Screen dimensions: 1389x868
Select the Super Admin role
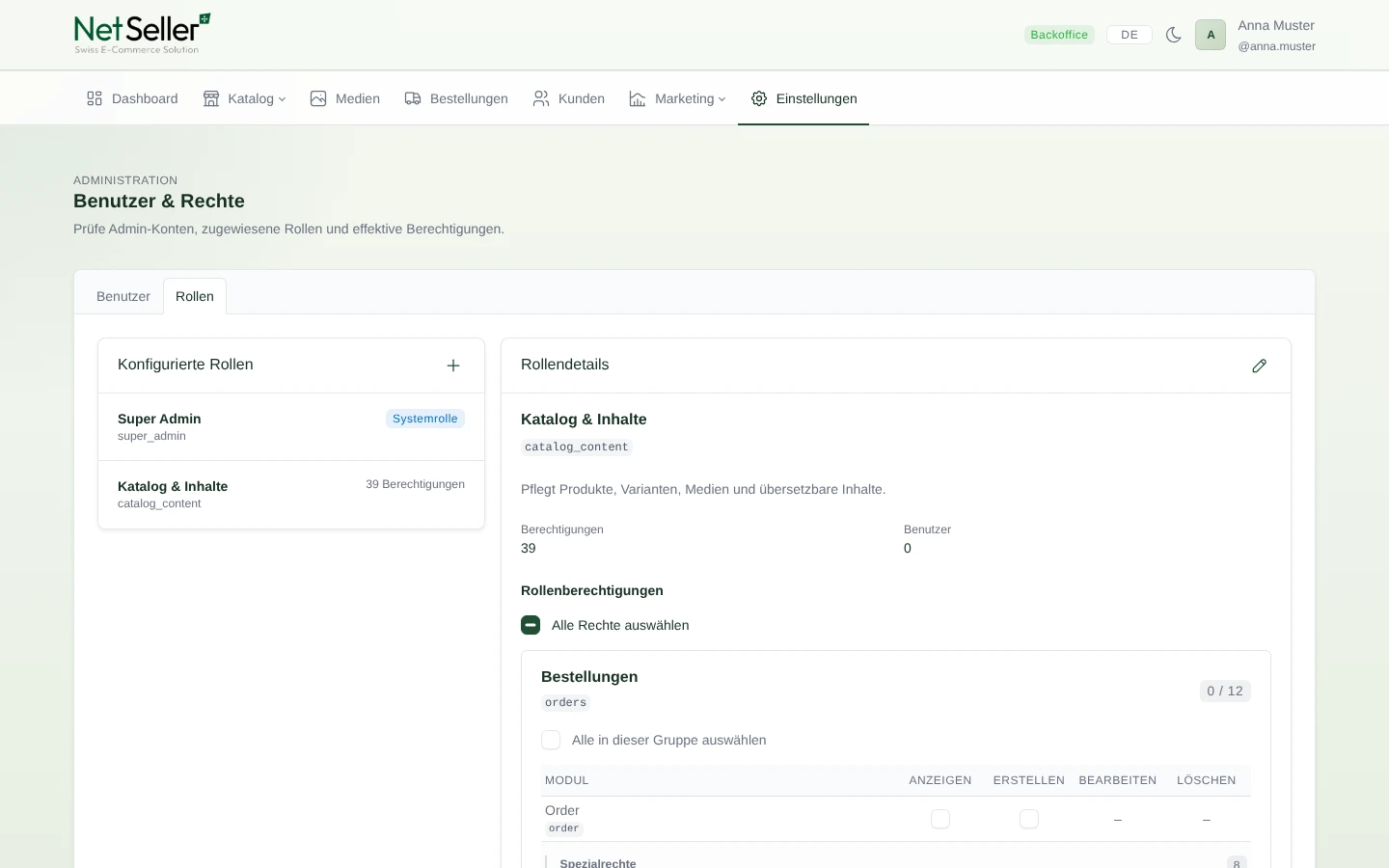coord(291,427)
